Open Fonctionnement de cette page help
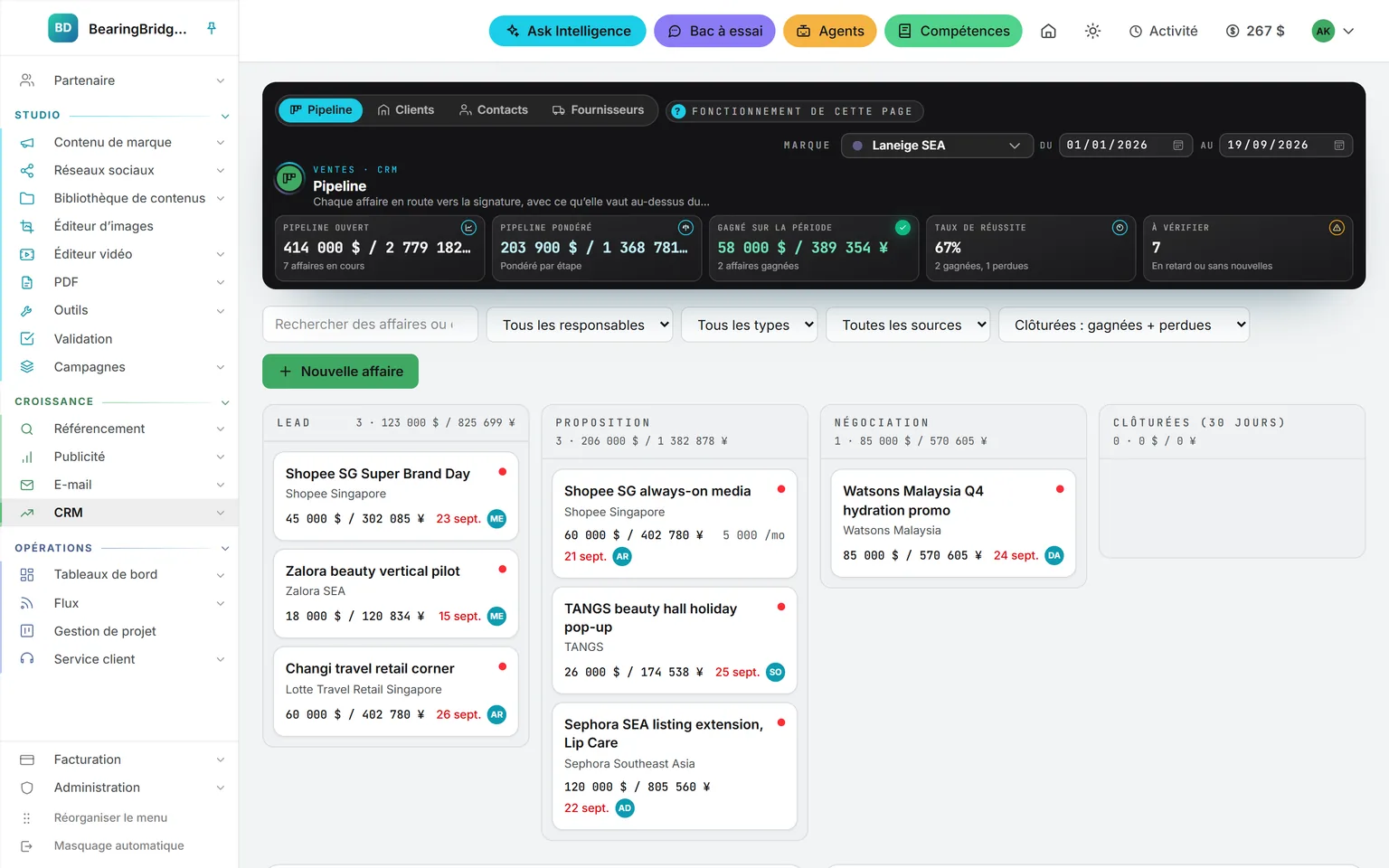 (794, 111)
